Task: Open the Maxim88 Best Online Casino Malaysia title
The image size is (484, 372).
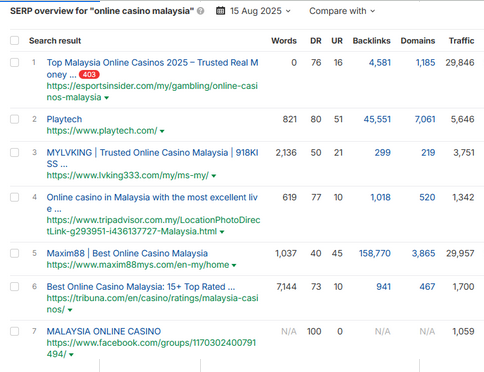Action: pyautogui.click(x=127, y=253)
